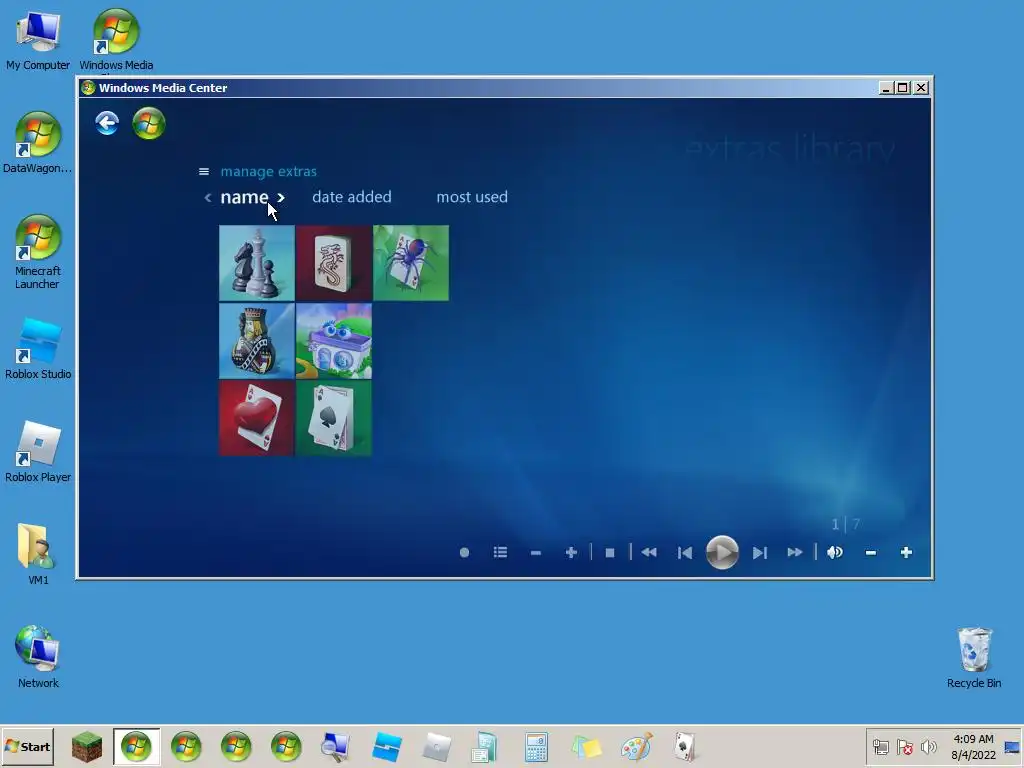Sort extras by most used

click(472, 197)
